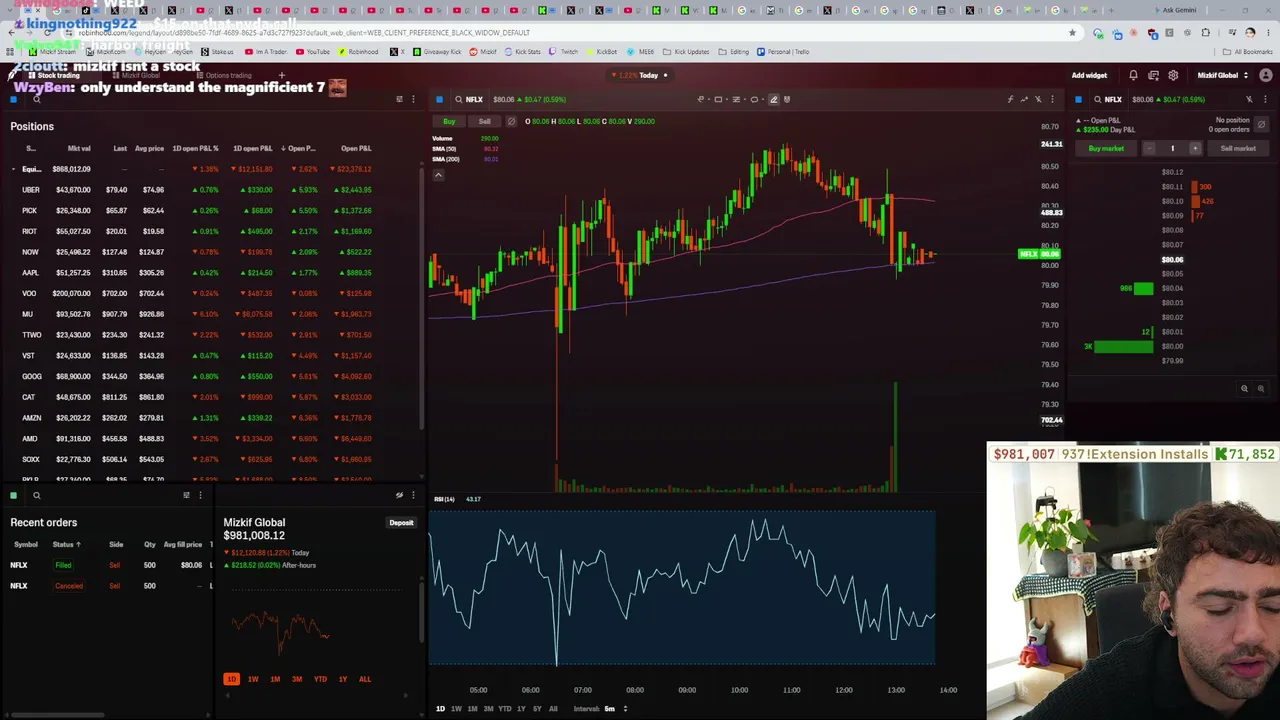This screenshot has width=1280, height=720.
Task: Search symbols in the Positions widget
Action: 37,99
